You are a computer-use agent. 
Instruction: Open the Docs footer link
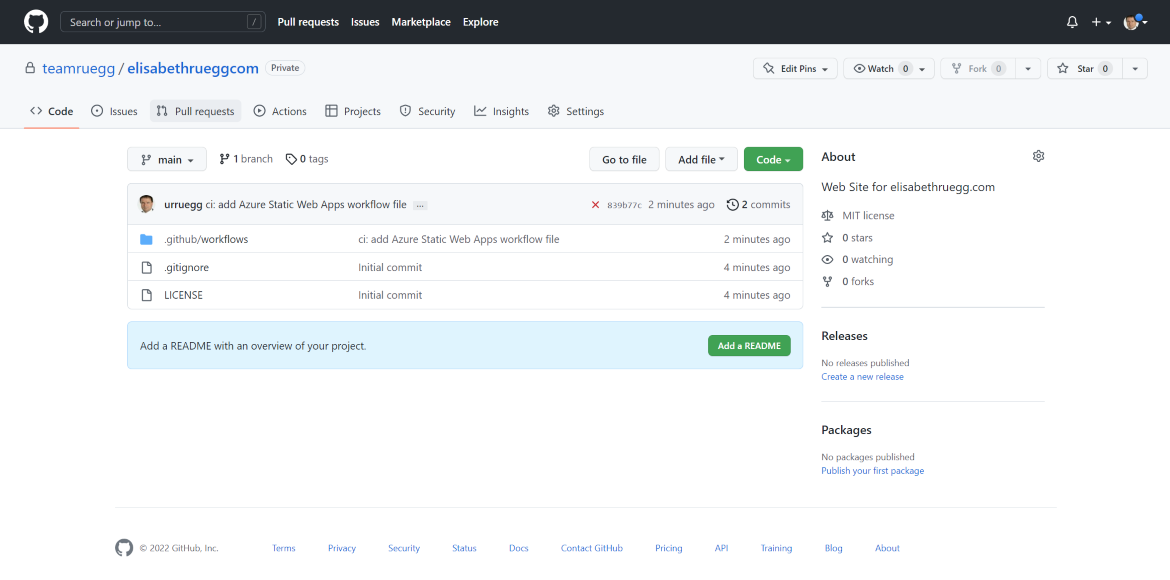[x=519, y=548]
